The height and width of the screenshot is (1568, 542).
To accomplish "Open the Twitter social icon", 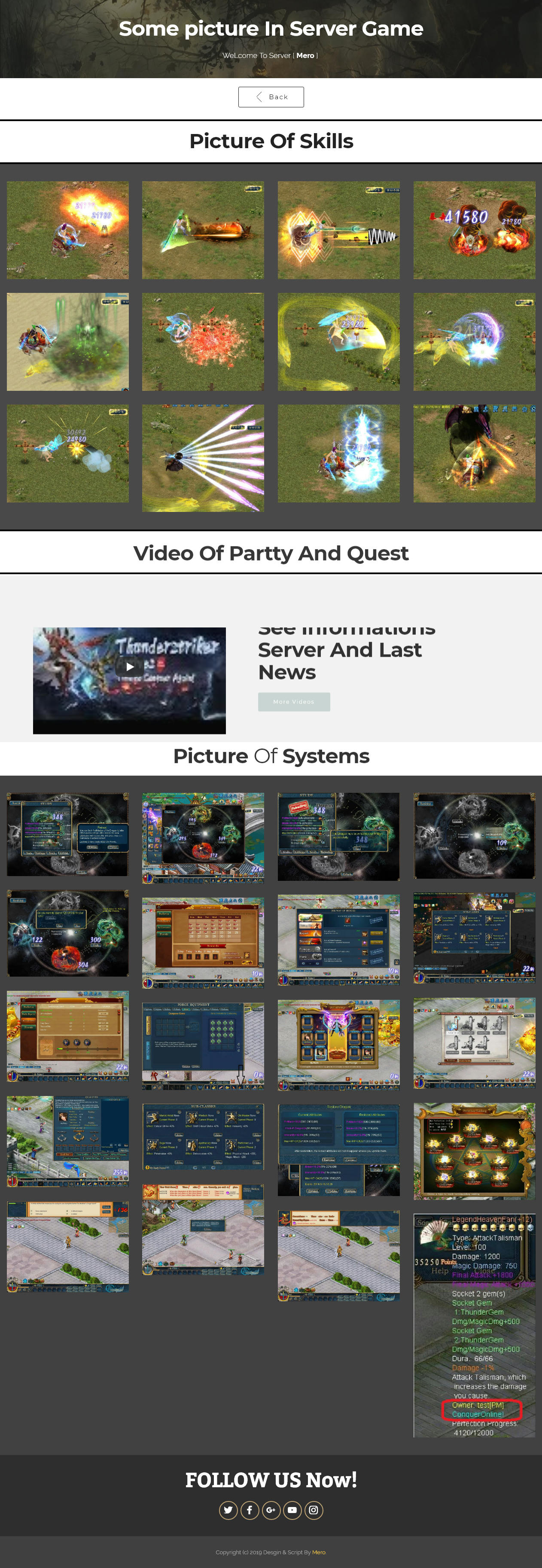I will (x=228, y=1510).
